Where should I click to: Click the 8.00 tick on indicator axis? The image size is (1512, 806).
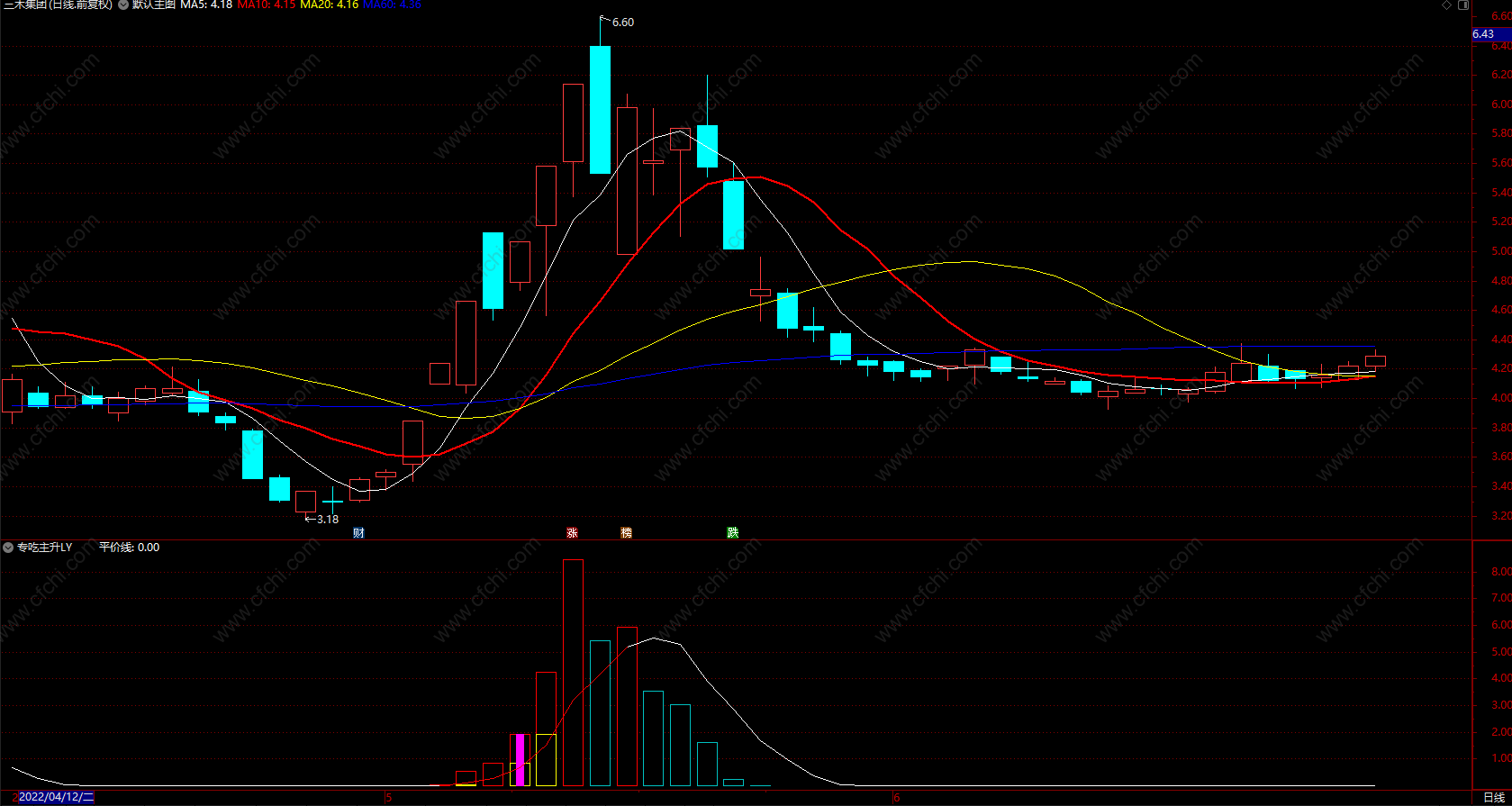coord(1501,572)
